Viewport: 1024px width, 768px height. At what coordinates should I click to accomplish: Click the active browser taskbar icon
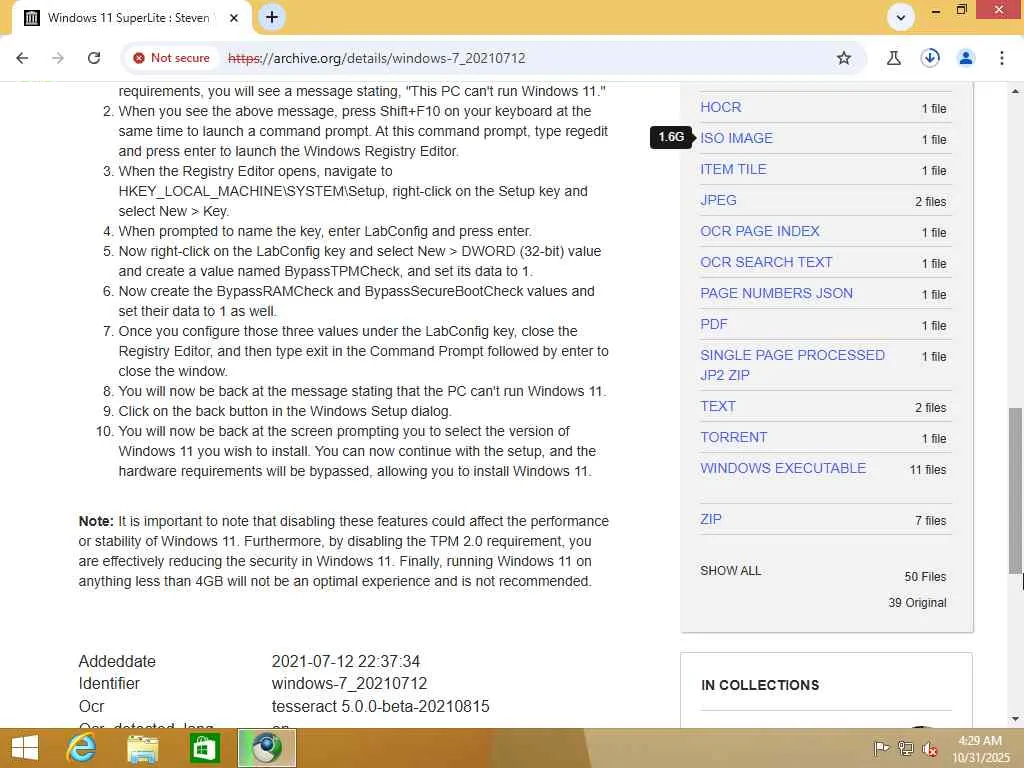[x=266, y=748]
